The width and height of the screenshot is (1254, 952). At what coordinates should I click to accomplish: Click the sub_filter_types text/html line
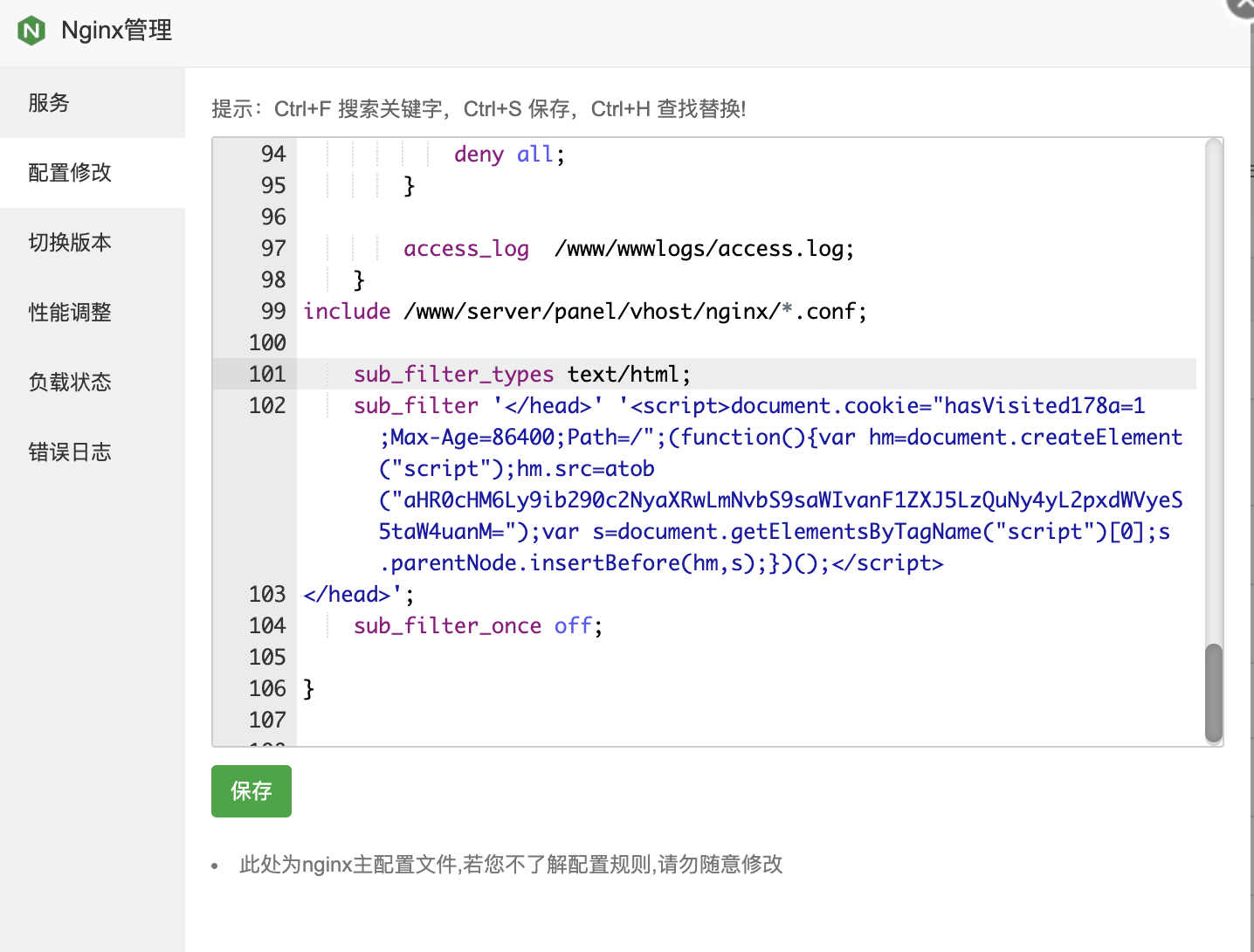click(x=522, y=375)
